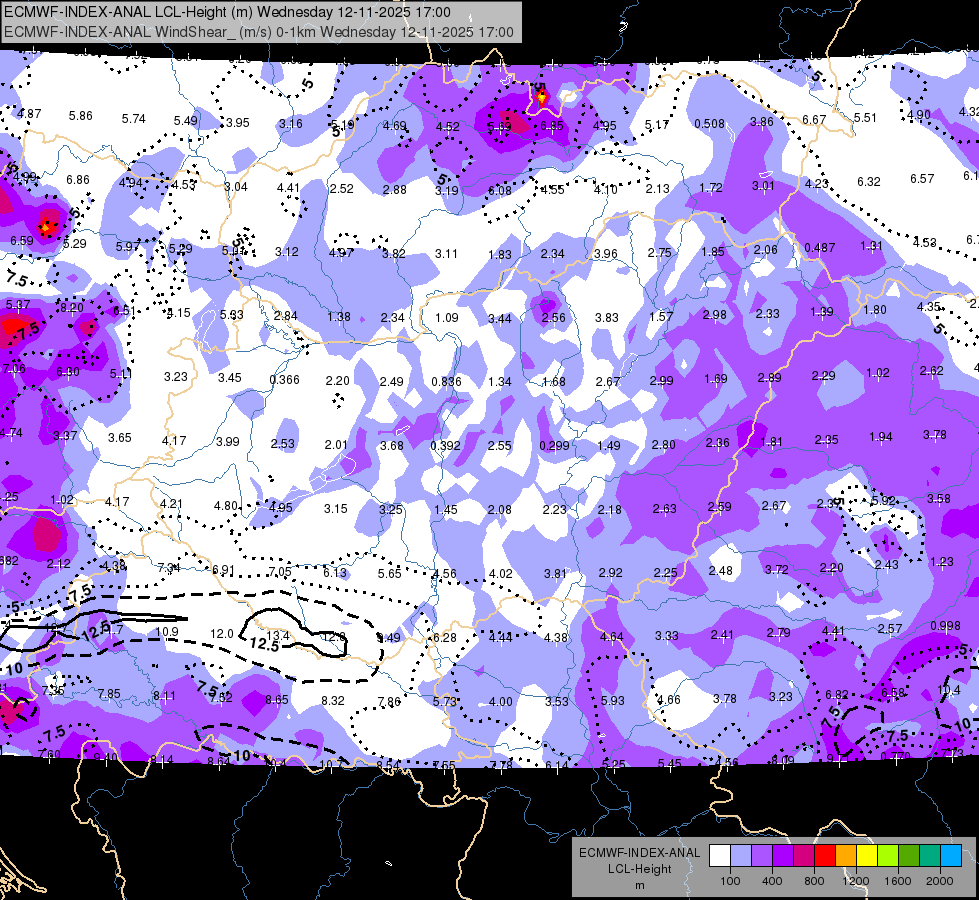Click the dark green legend swatch after 1600
Image resolution: width=979 pixels, height=900 pixels.
(x=908, y=856)
